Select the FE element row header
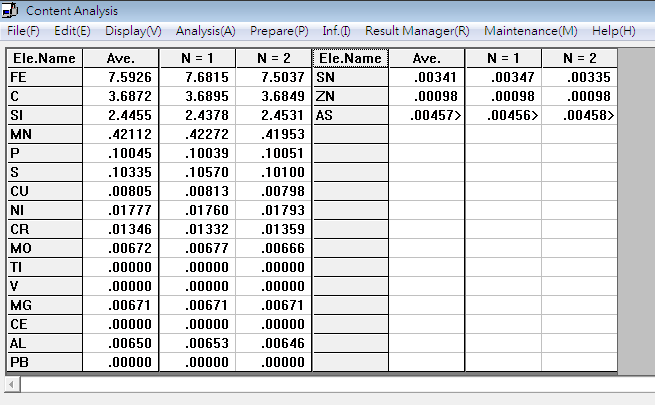Screen dimensions: 655x405 [43, 78]
